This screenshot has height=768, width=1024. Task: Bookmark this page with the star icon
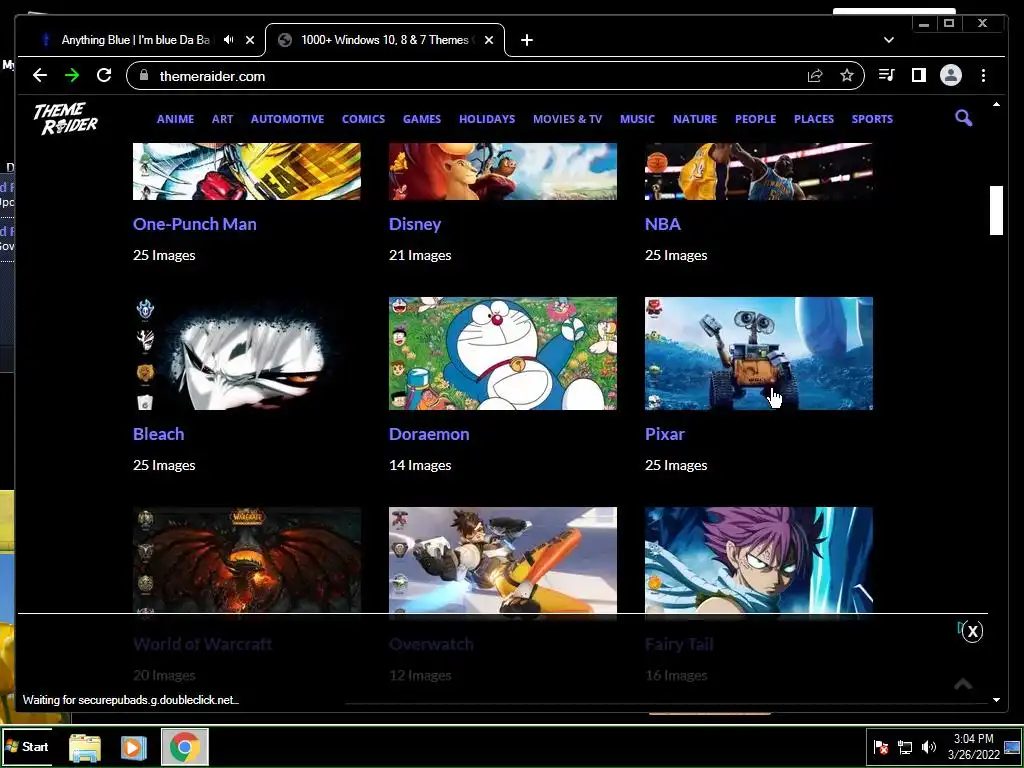(847, 76)
